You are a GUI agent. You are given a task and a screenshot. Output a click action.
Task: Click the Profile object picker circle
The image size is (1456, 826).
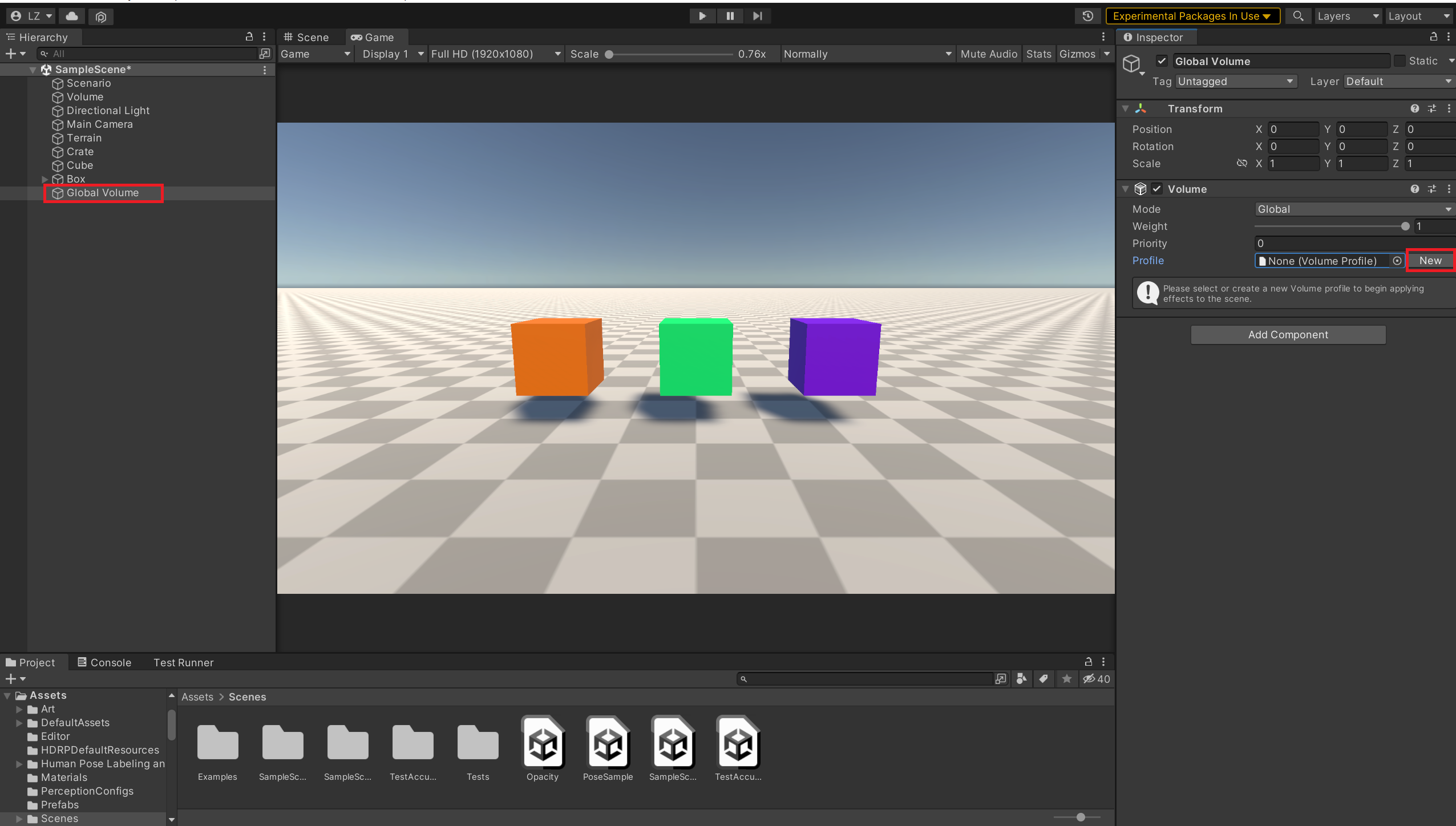tap(1397, 261)
